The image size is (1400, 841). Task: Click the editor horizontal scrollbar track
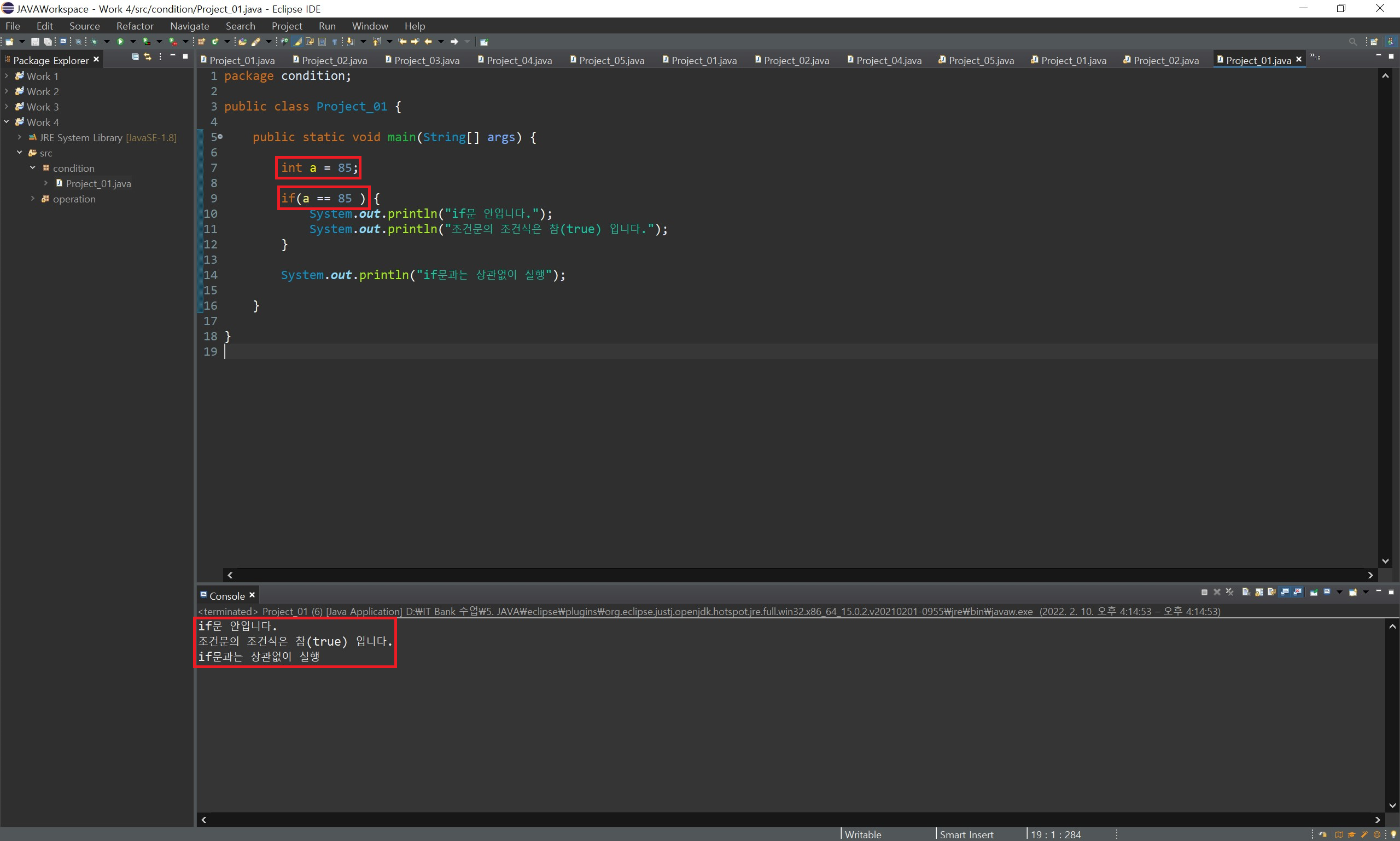tap(793, 575)
